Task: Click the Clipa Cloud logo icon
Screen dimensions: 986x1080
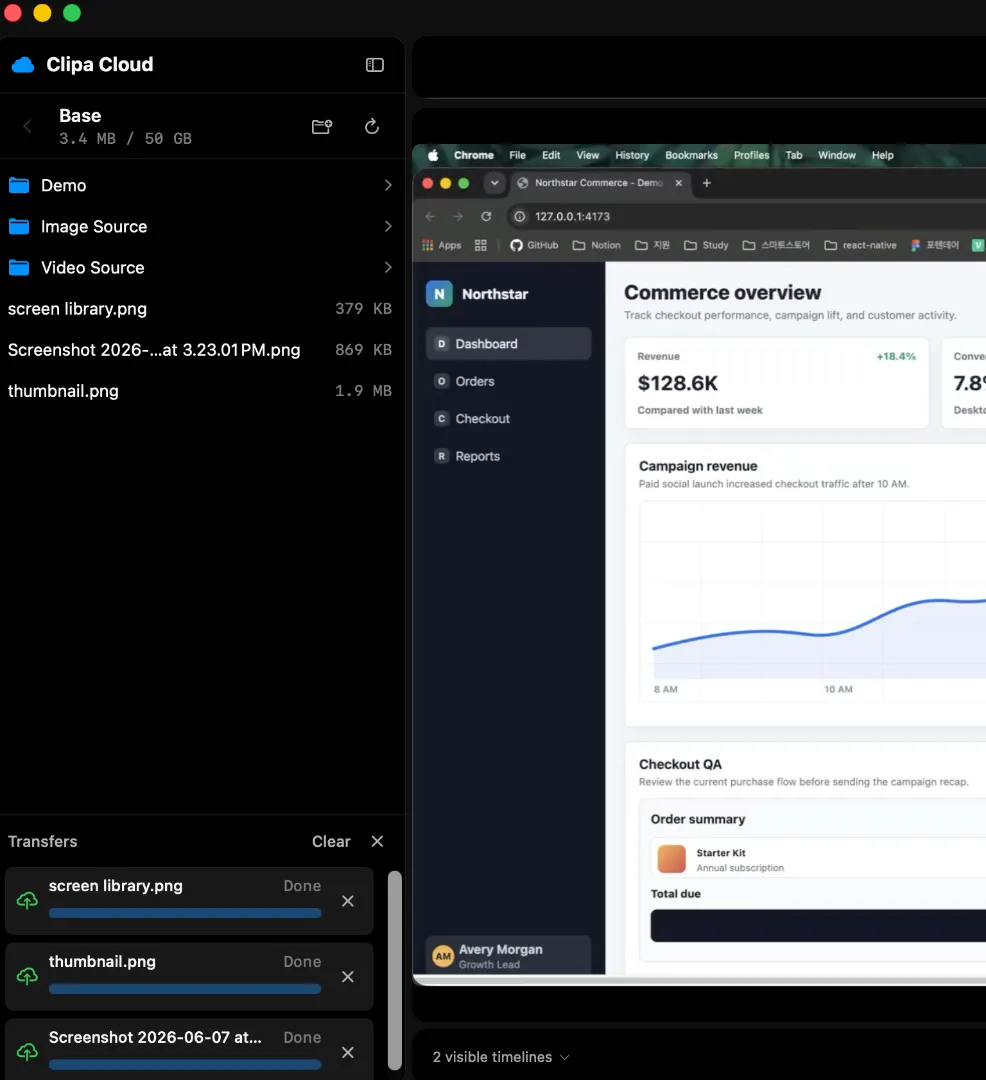Action: click(x=23, y=65)
